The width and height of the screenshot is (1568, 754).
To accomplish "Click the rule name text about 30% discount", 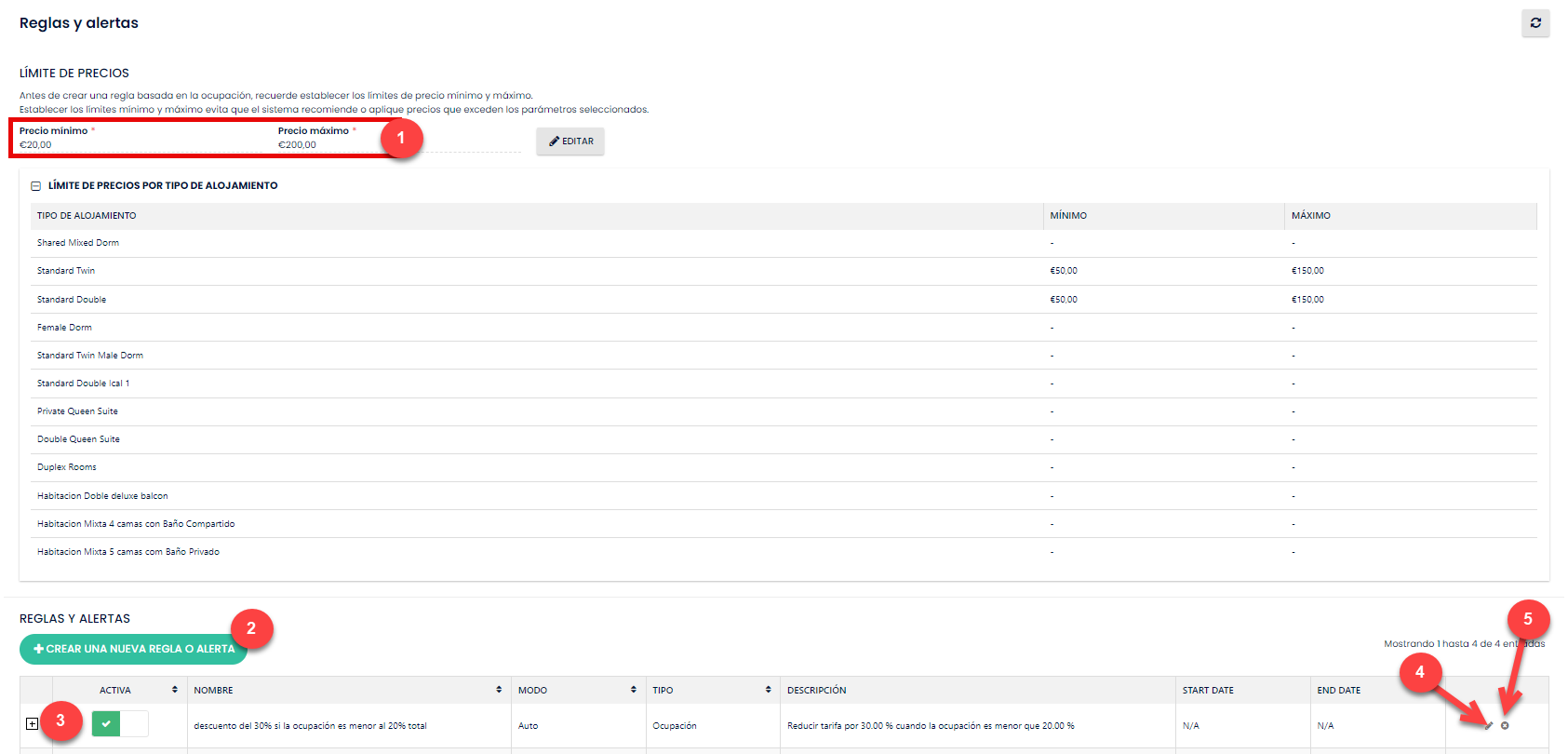I will pos(310,725).
